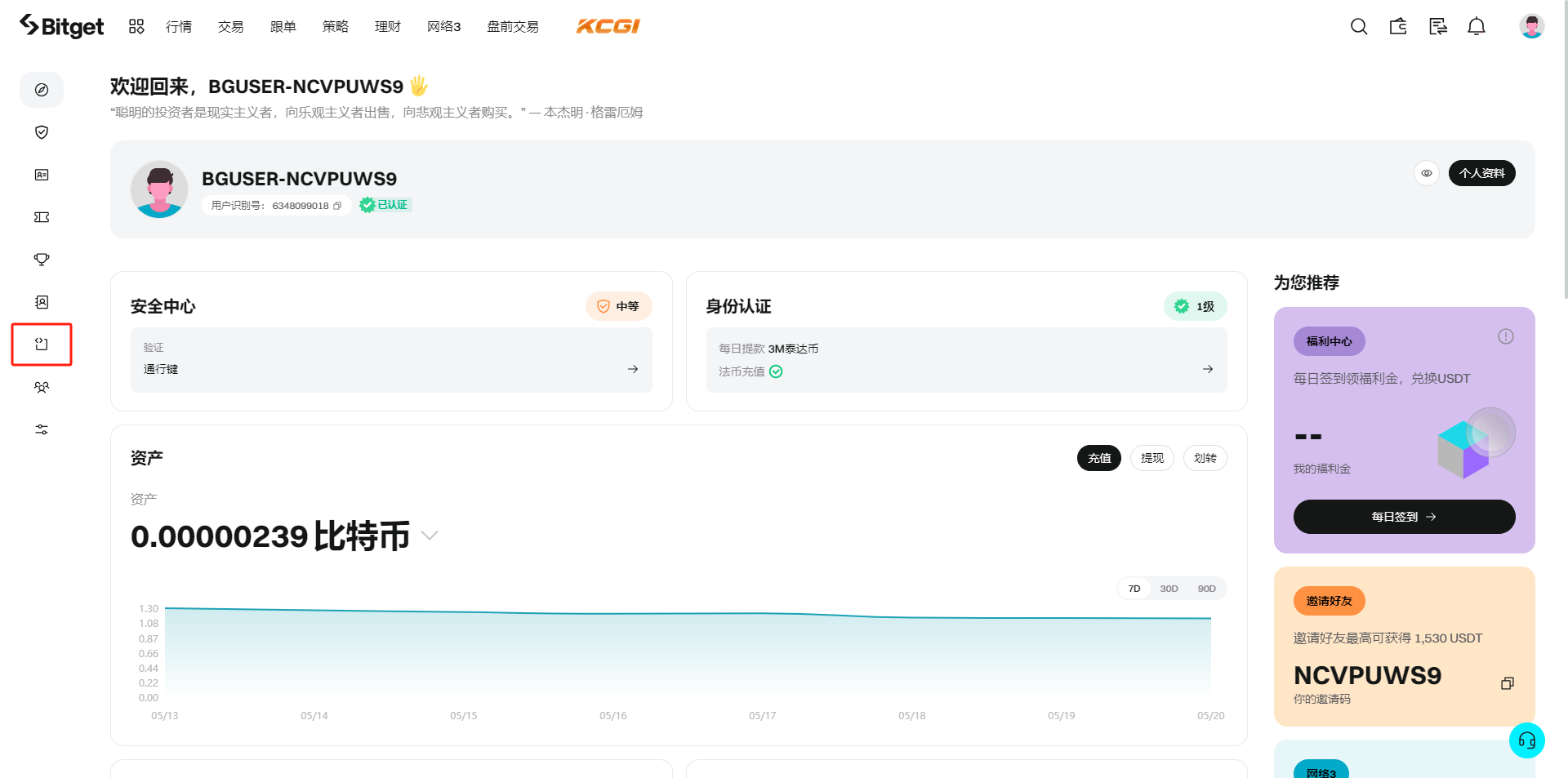This screenshot has width=1568, height=778.
Task: Click the 提现 withdraw button
Action: click(x=1152, y=458)
